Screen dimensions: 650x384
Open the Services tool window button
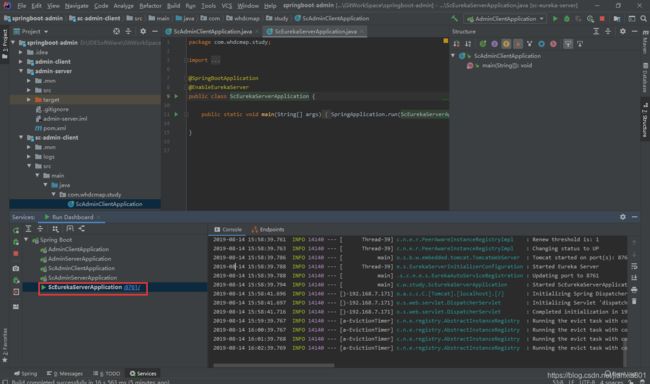click(143, 374)
